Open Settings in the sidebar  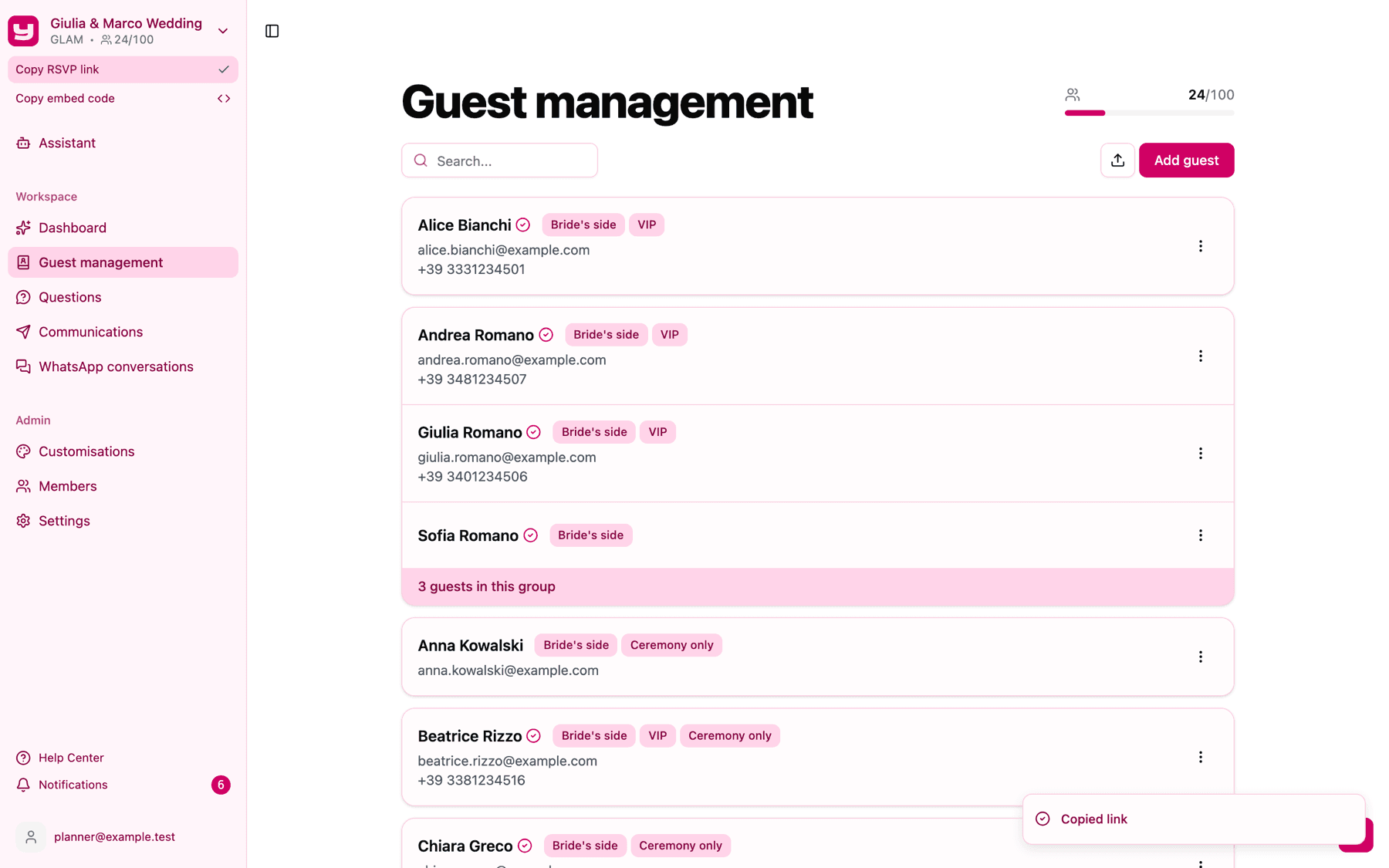[123, 521]
